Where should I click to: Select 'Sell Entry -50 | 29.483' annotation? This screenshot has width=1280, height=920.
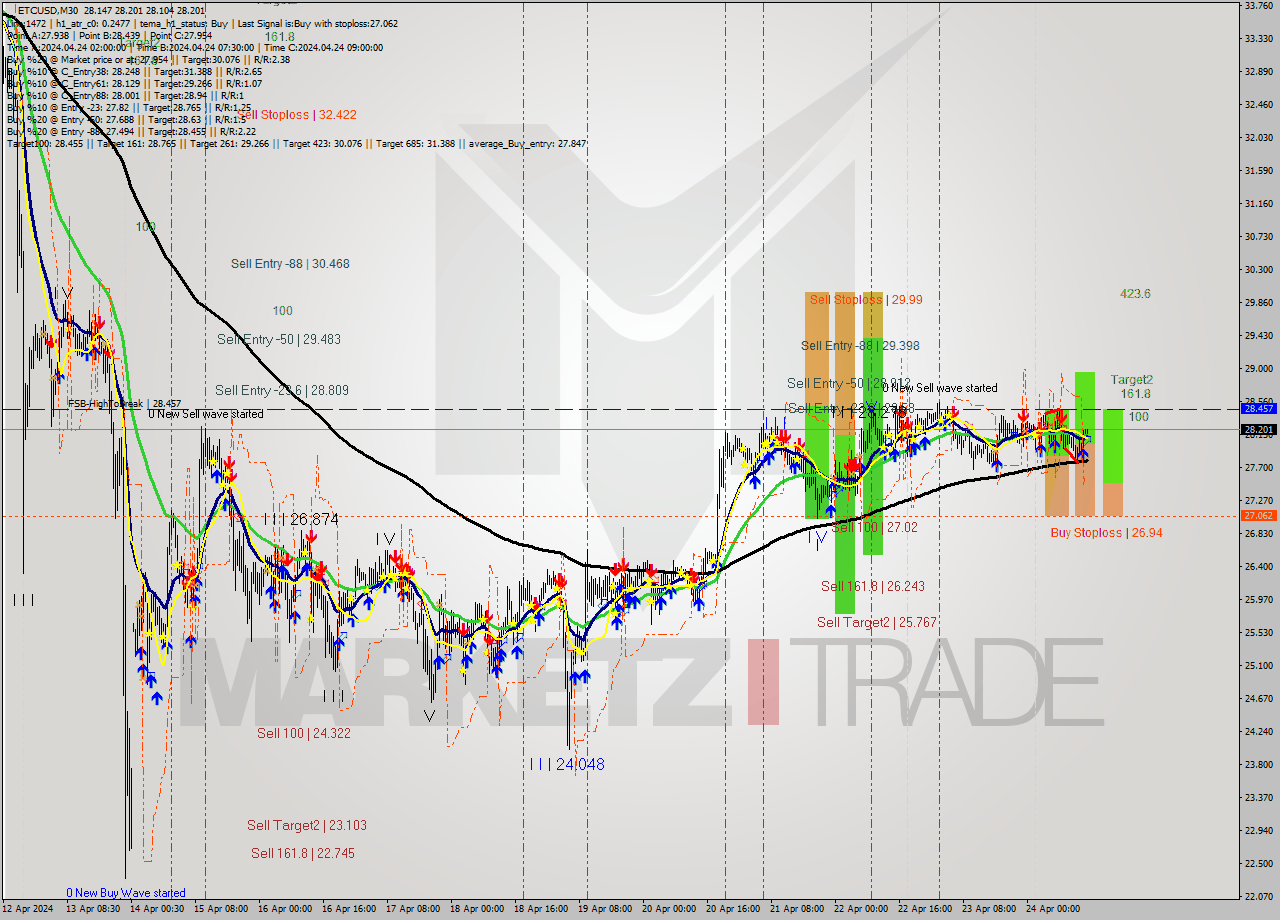coord(279,340)
